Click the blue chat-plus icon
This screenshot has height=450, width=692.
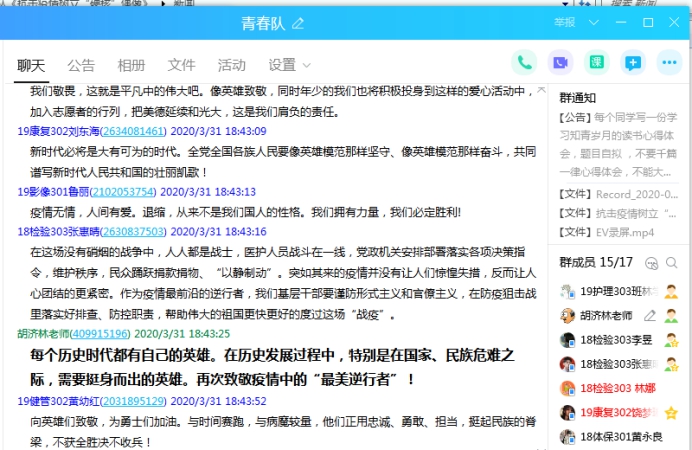click(x=632, y=62)
